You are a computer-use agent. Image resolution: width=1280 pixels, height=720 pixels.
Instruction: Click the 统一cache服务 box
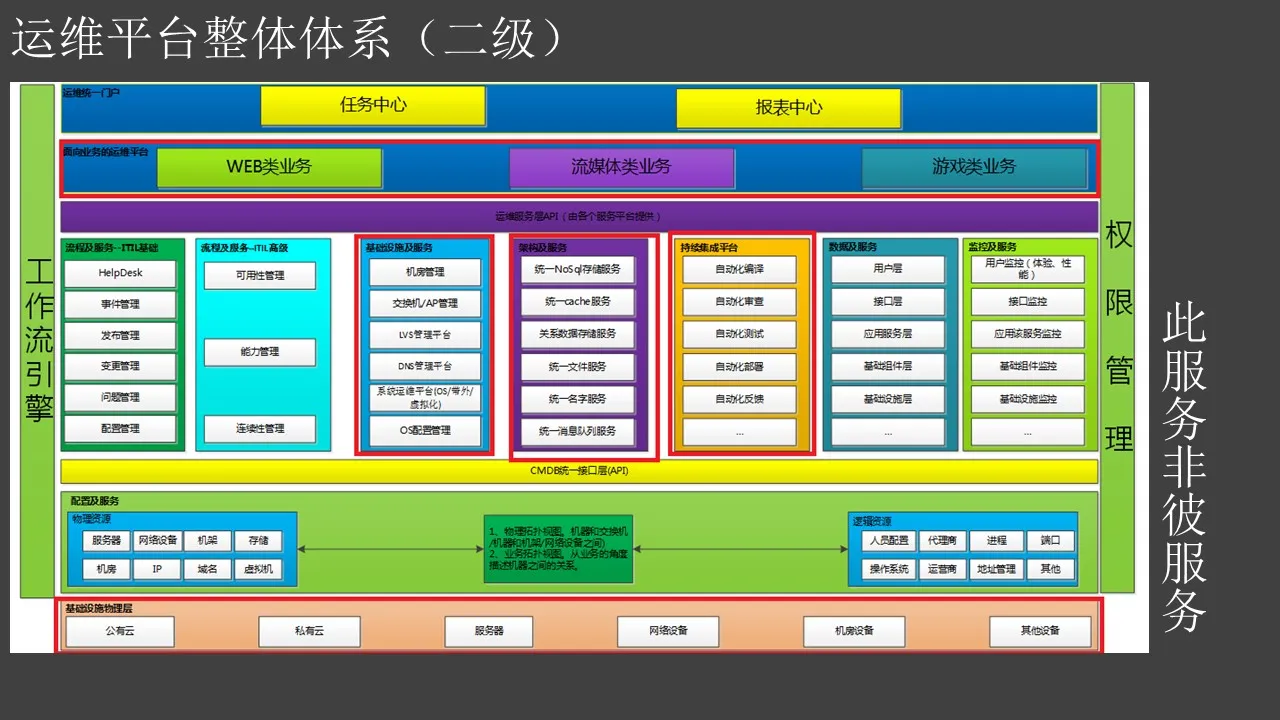(579, 301)
